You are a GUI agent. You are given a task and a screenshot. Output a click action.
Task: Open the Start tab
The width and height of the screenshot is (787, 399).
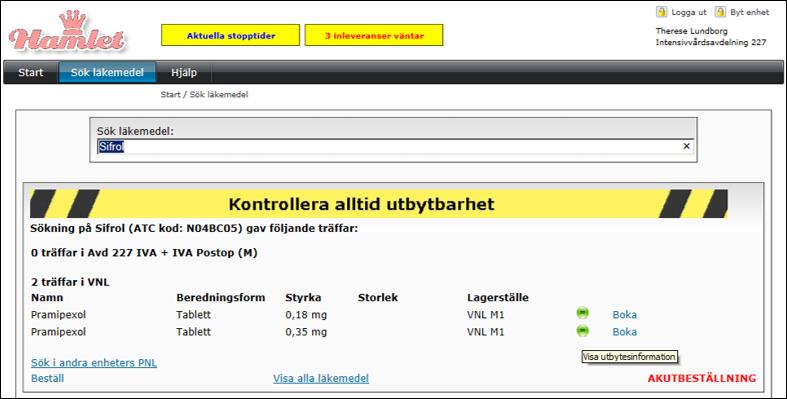click(31, 72)
